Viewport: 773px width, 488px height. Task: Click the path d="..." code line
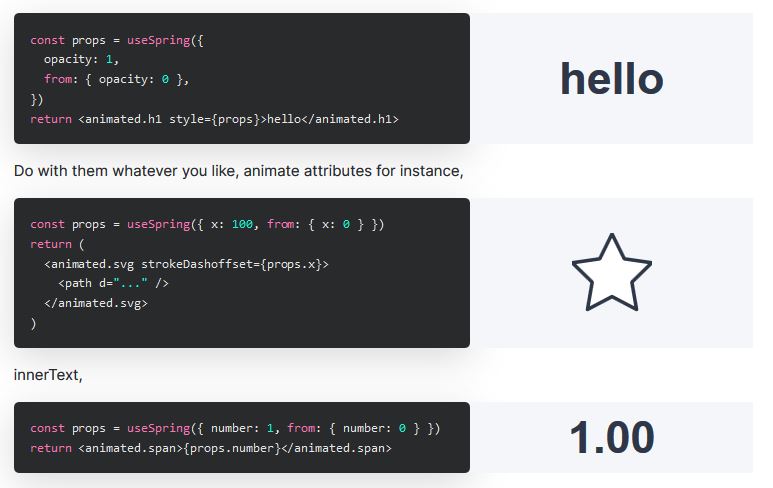113,283
